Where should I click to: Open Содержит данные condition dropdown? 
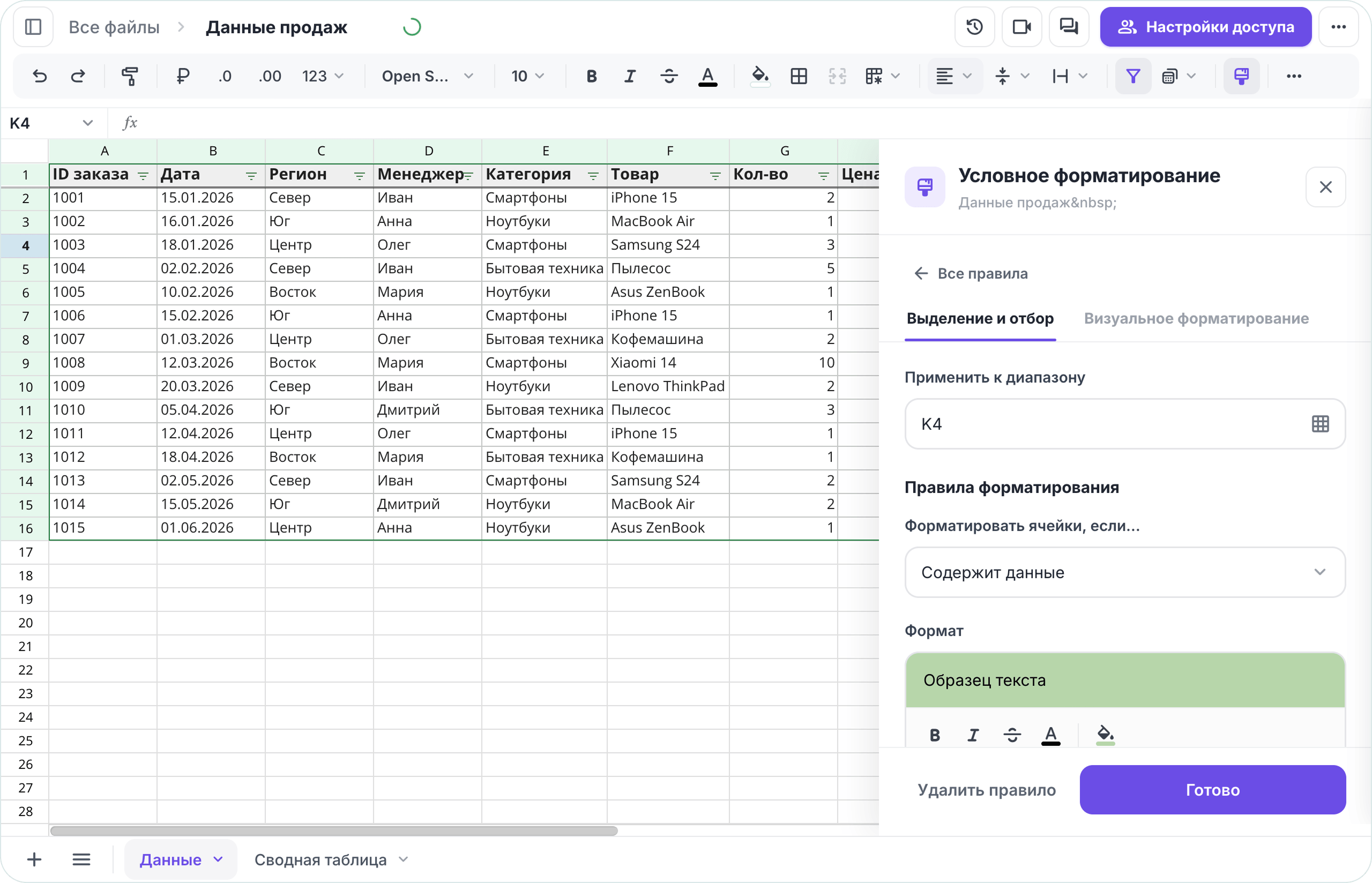1124,572
